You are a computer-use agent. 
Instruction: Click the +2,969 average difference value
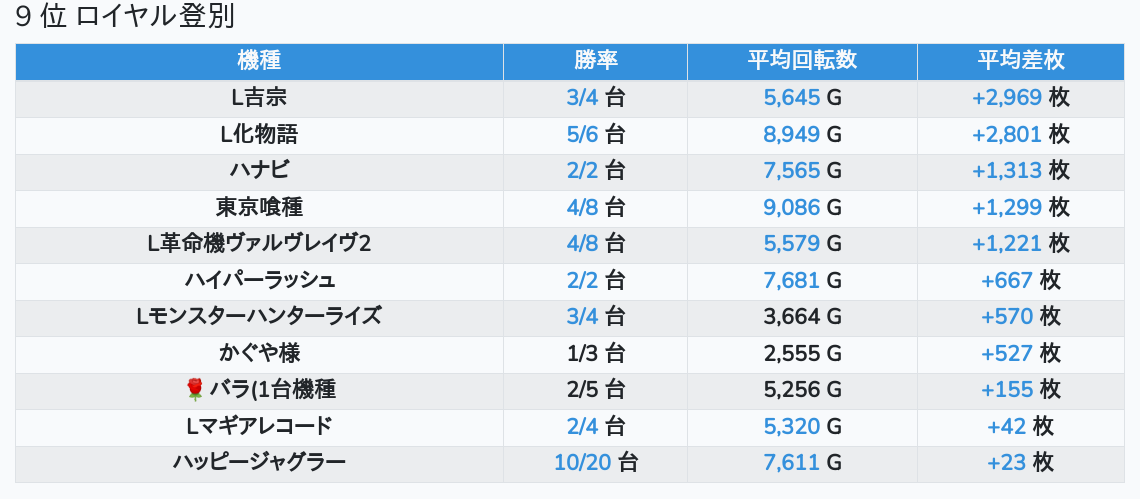click(x=1007, y=98)
